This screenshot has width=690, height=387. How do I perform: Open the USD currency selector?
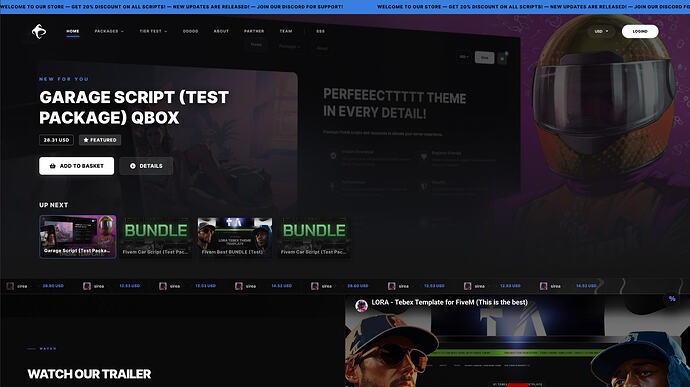[601, 31]
